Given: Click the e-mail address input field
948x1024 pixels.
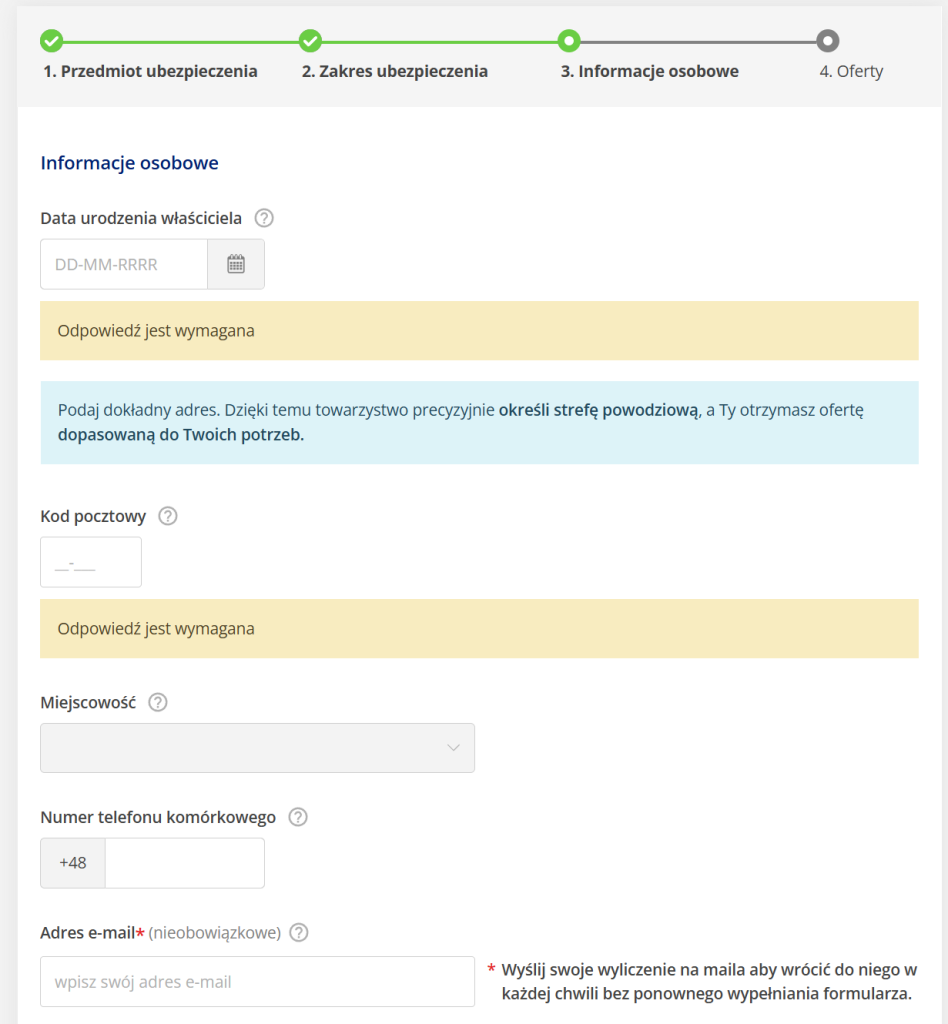Looking at the screenshot, I should pos(257,981).
